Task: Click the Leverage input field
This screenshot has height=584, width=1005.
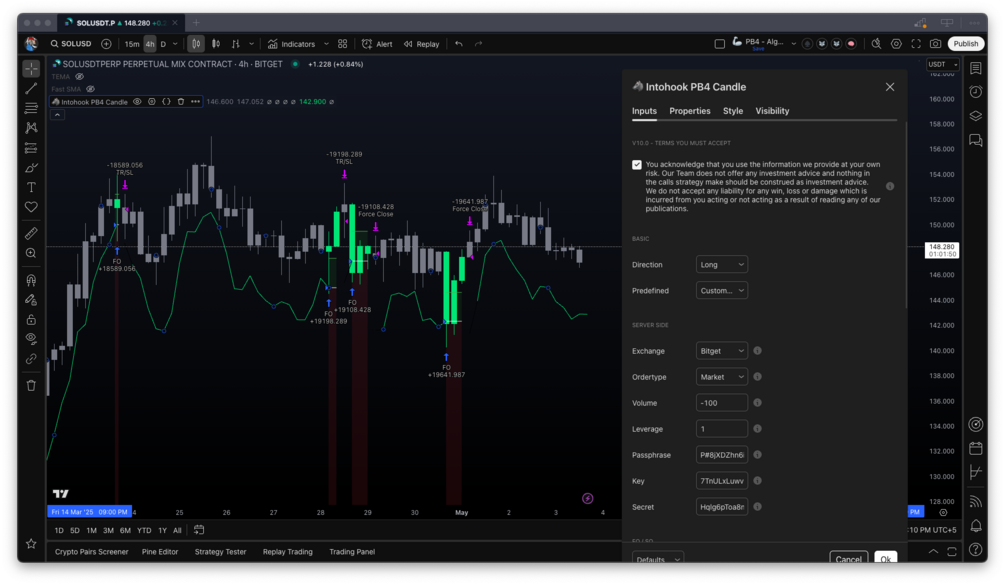Action: coord(722,429)
